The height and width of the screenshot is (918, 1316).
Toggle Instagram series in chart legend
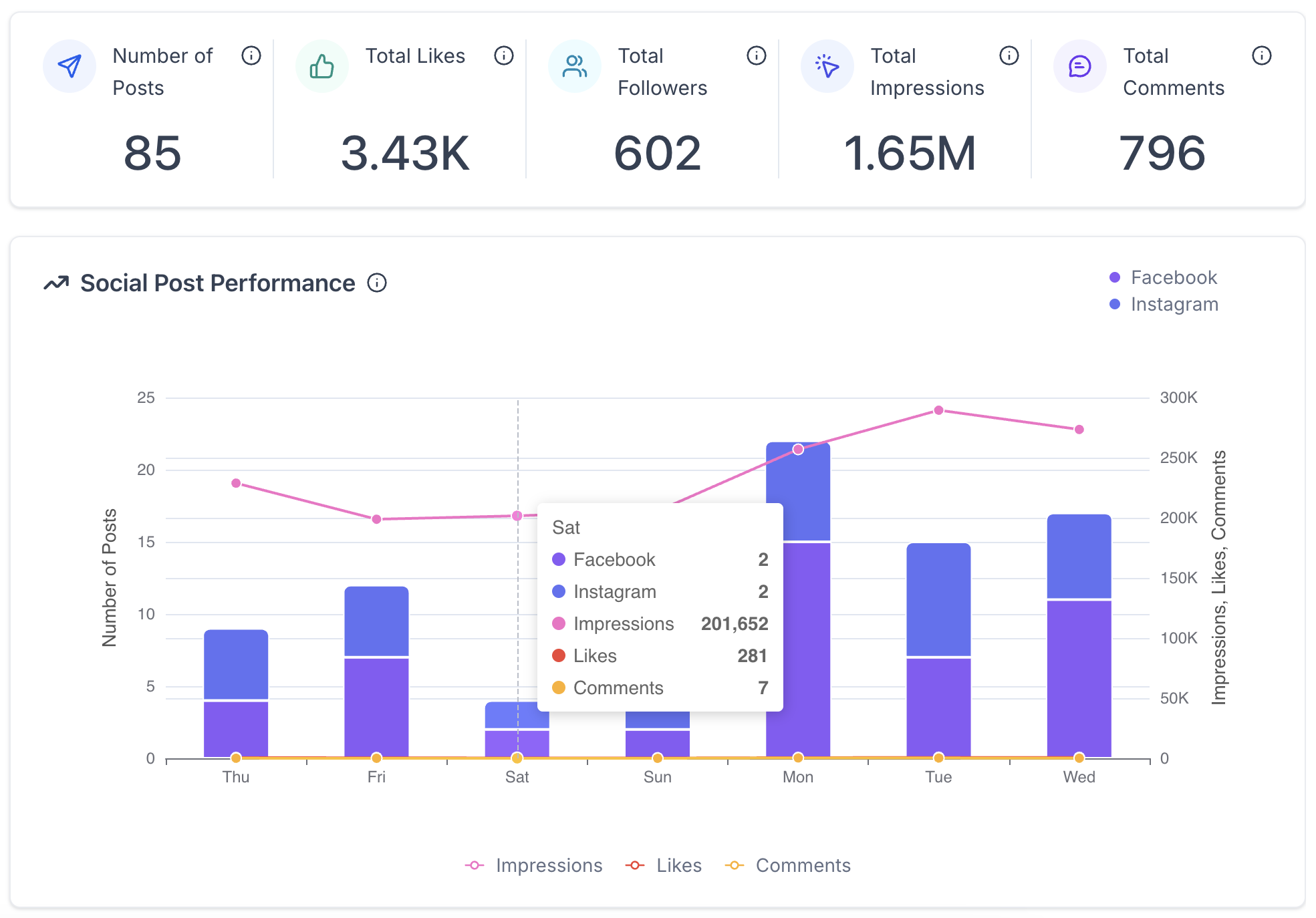(x=1173, y=304)
